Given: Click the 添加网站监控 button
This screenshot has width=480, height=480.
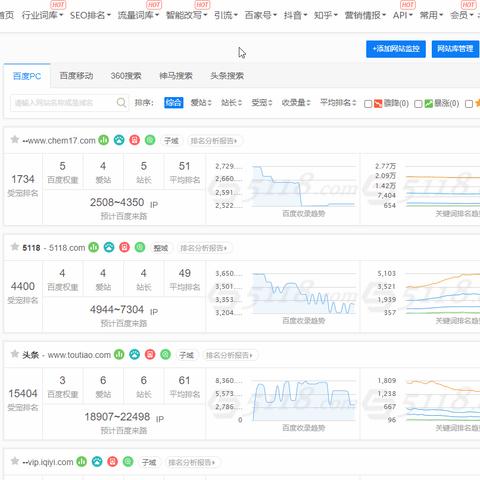Looking at the screenshot, I should point(396,49).
